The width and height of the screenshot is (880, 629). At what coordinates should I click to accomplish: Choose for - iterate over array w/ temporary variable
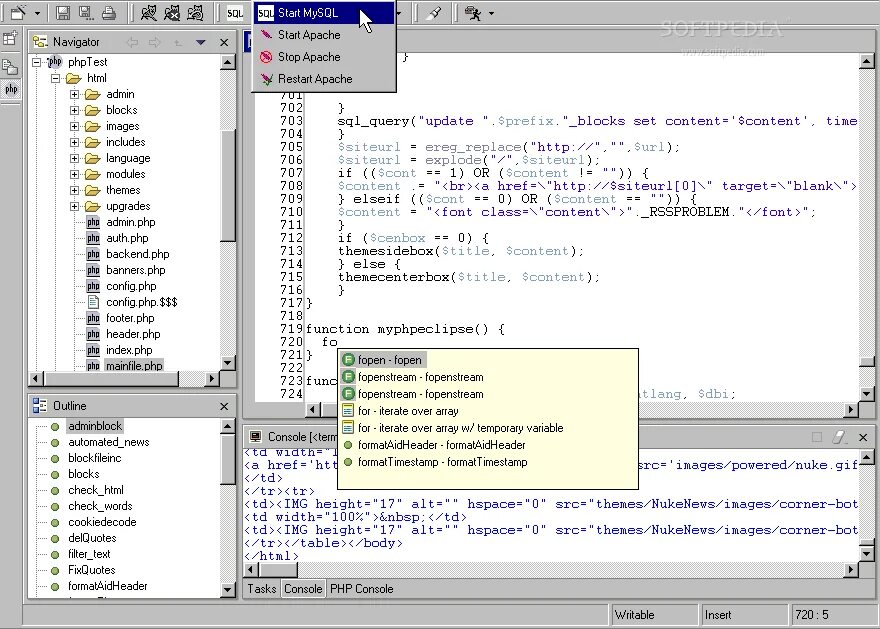(460, 428)
